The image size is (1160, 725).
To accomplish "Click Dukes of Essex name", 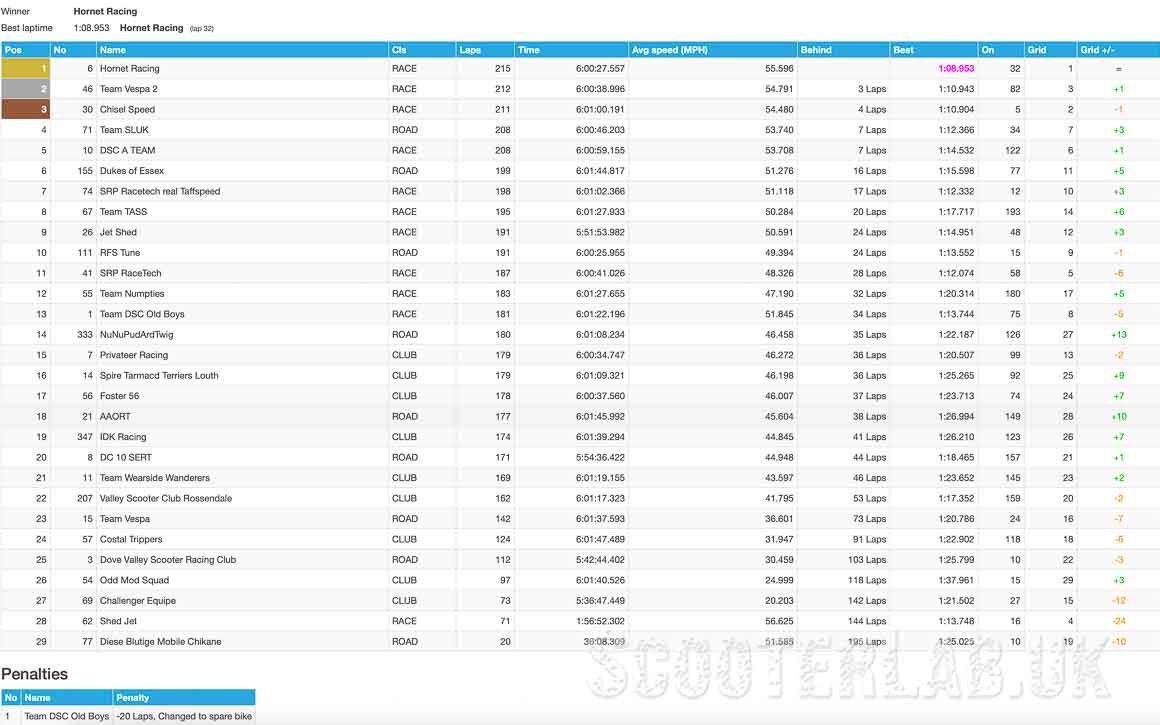I will [x=132, y=171].
